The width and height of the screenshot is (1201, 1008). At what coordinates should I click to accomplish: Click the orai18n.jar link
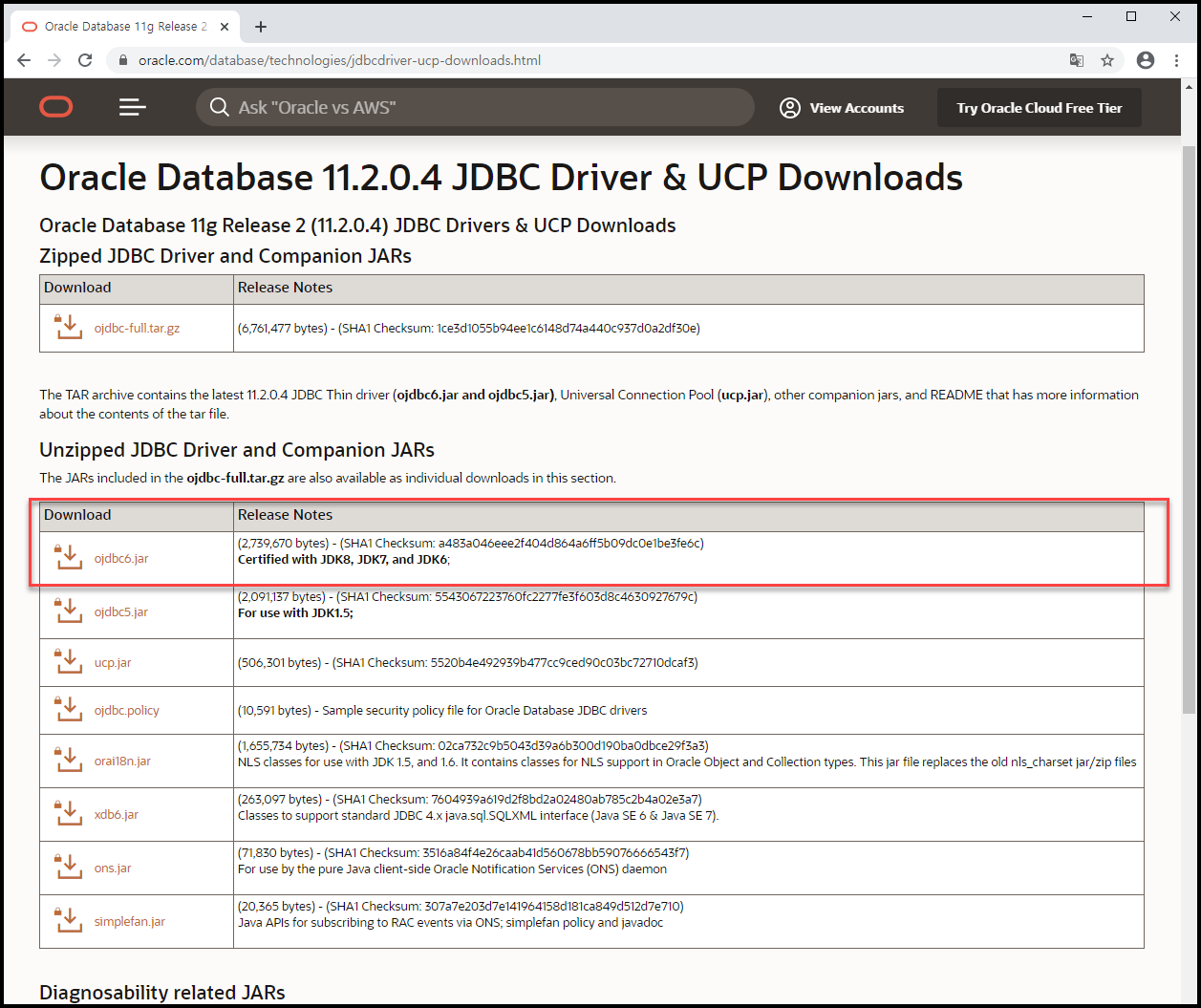[122, 761]
